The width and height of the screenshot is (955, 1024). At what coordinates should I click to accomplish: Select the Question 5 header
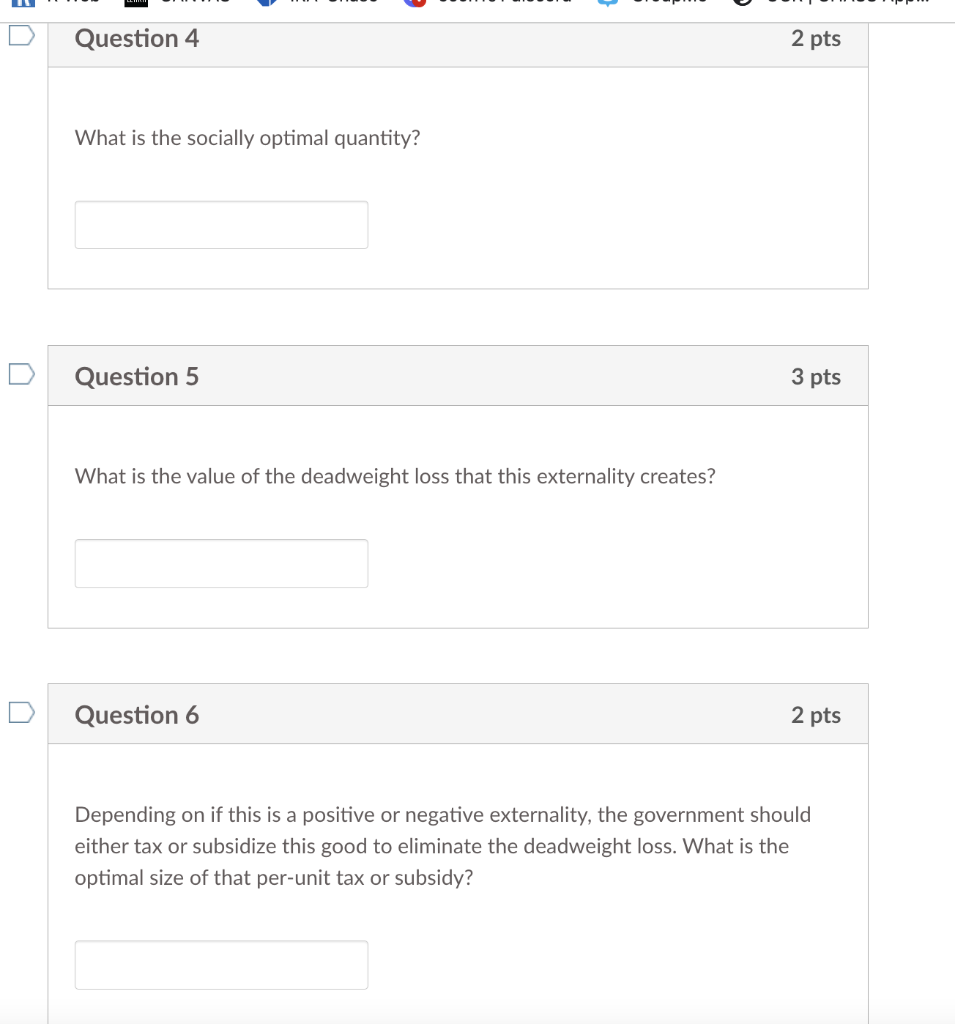click(136, 377)
